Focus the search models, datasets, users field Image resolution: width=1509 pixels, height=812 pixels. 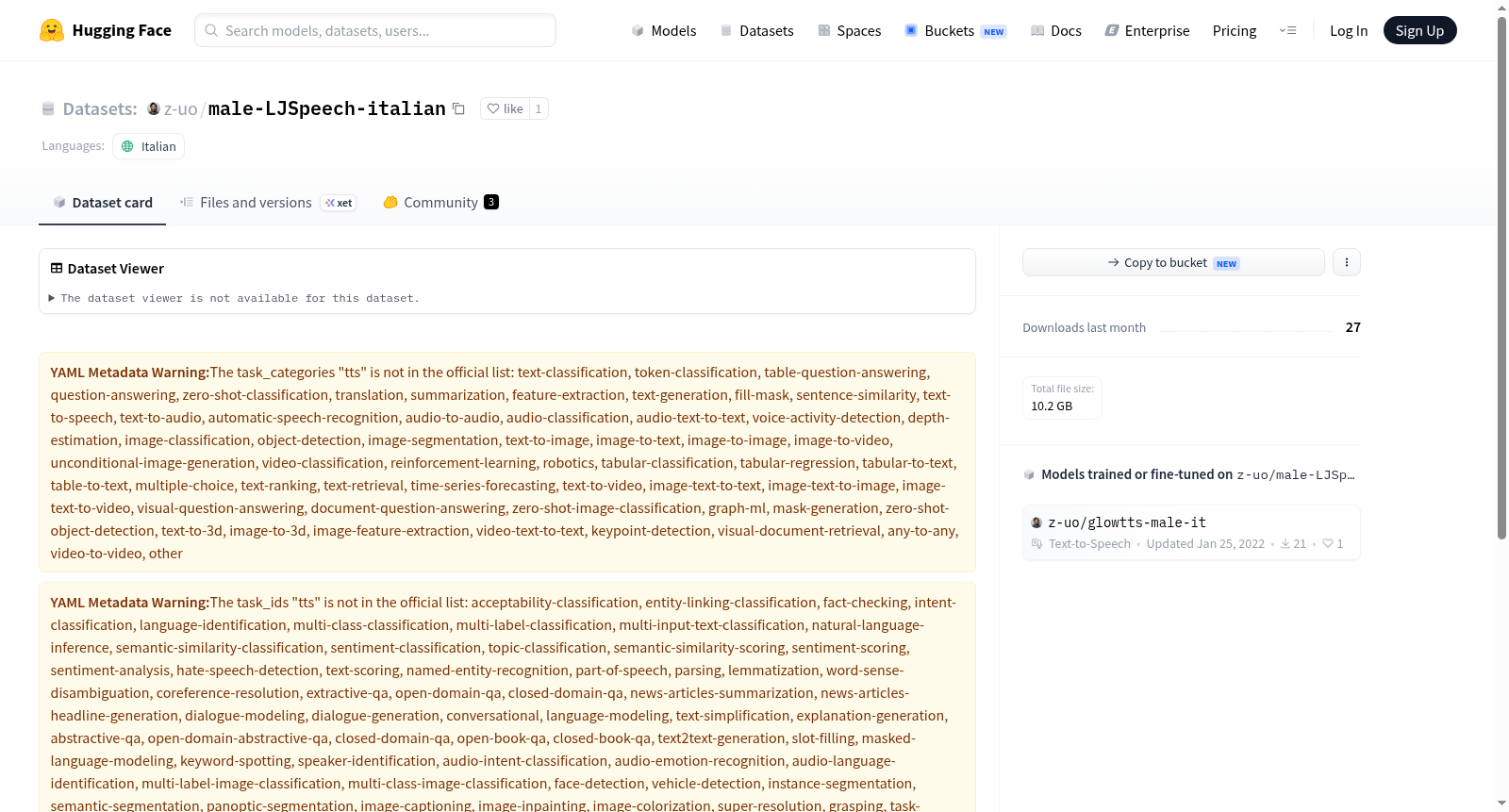coord(375,30)
